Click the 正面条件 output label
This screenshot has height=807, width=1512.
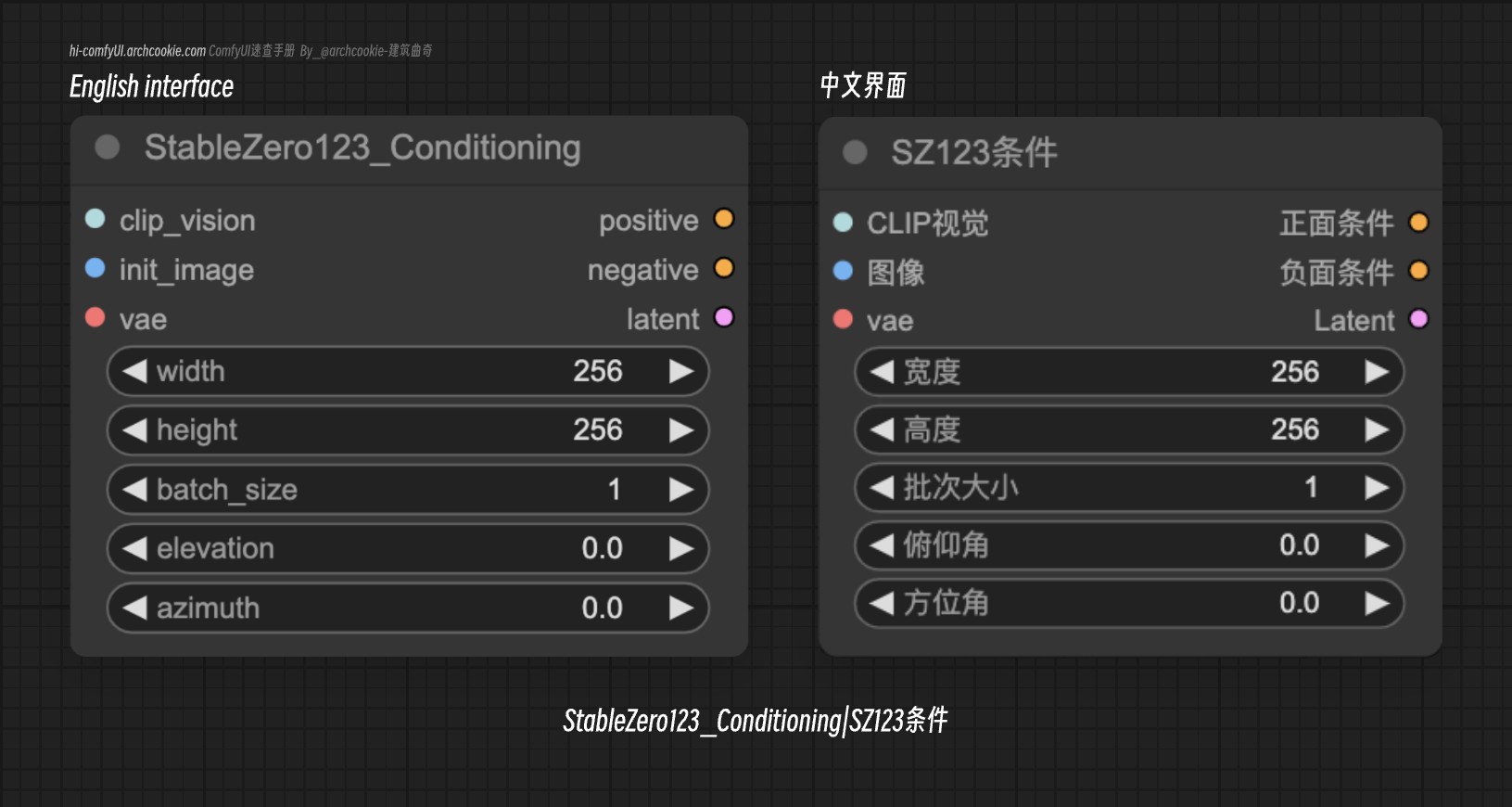(1337, 223)
